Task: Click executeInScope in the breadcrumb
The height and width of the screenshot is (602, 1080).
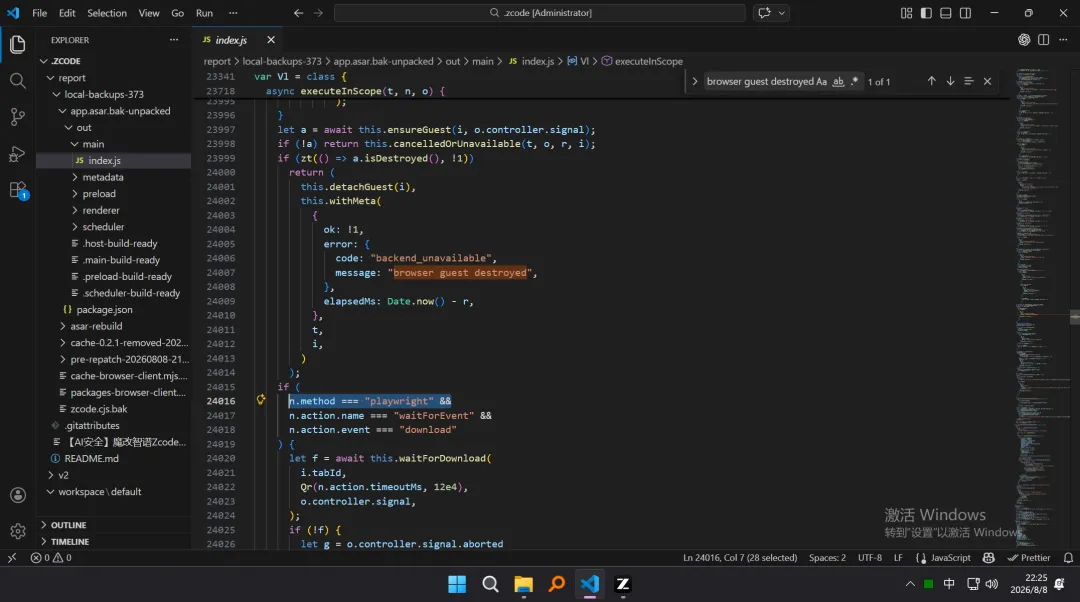Action: [648, 61]
